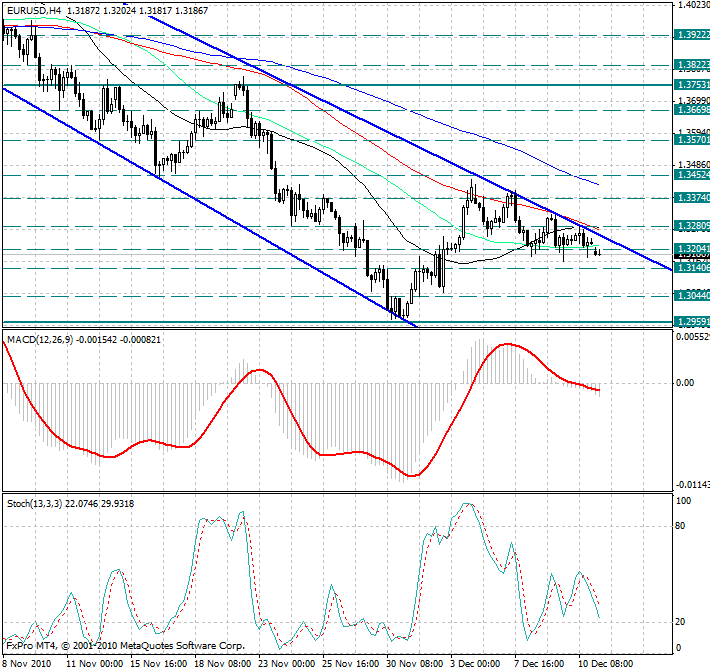Click the 15 Nov 16:00 time label
This screenshot has height=671, width=710.
tap(159, 664)
